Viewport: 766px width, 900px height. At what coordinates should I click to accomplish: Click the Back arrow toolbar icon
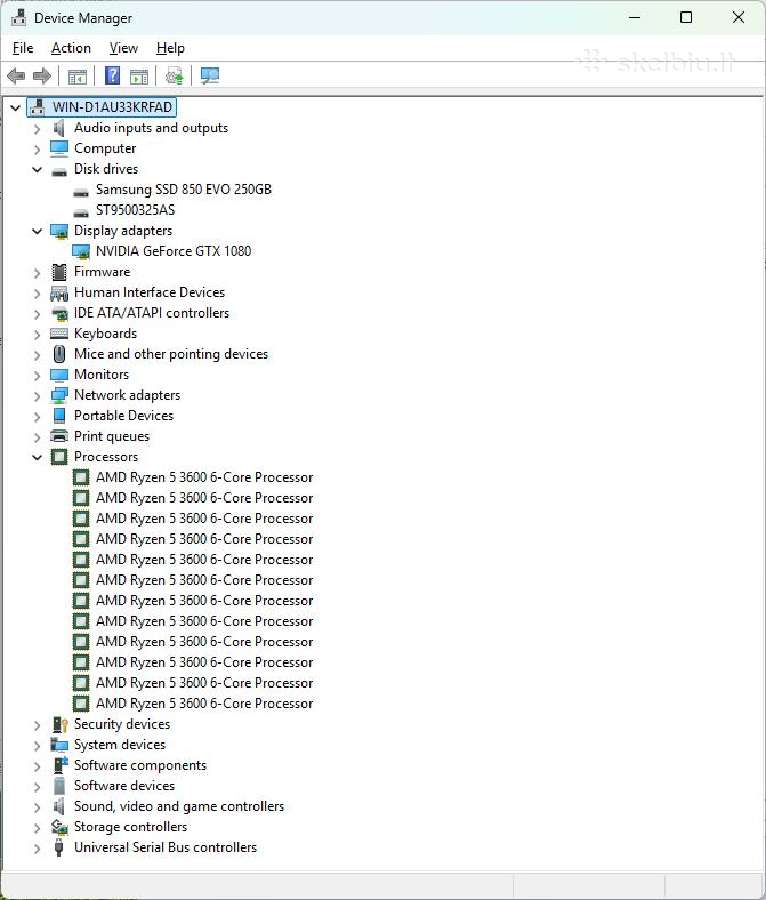pos(16,76)
